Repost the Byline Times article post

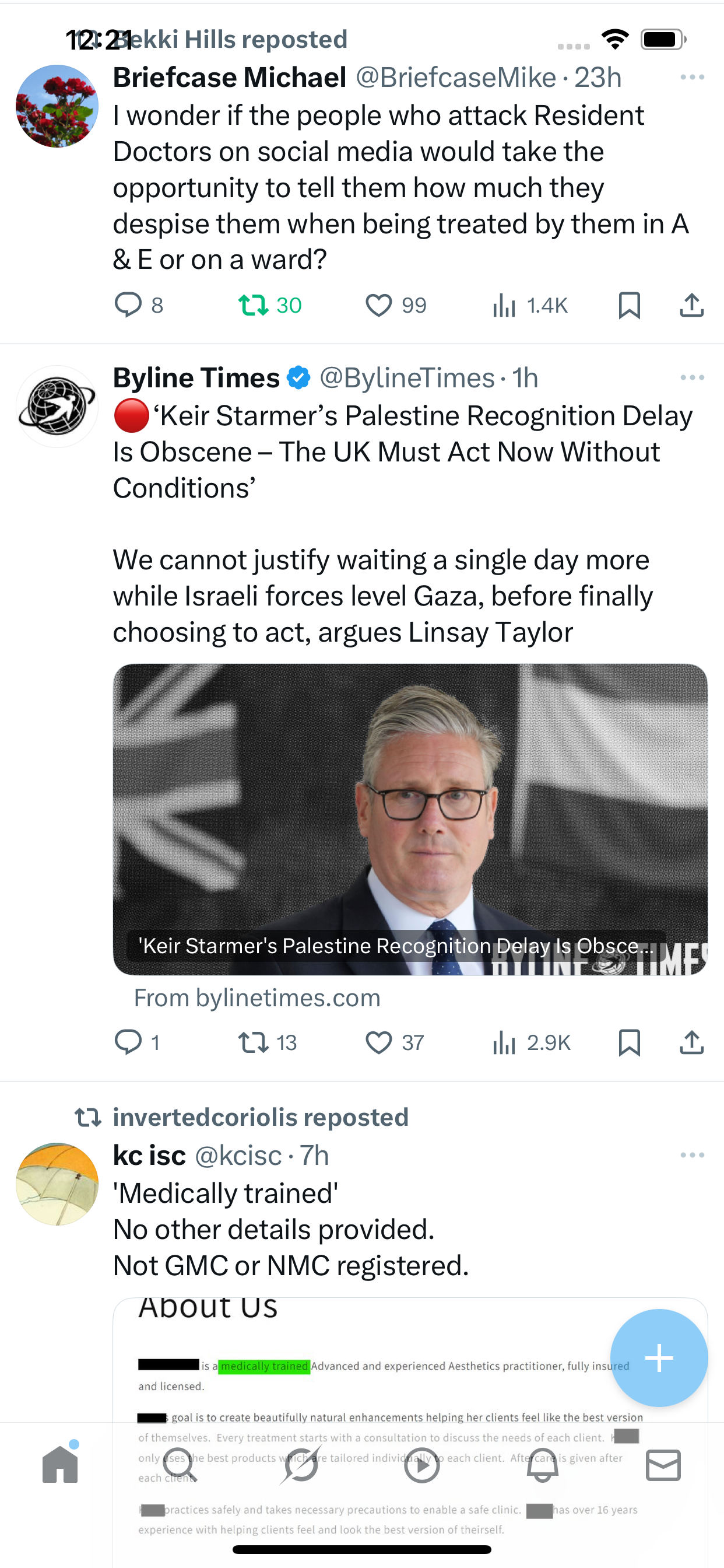point(253,1042)
